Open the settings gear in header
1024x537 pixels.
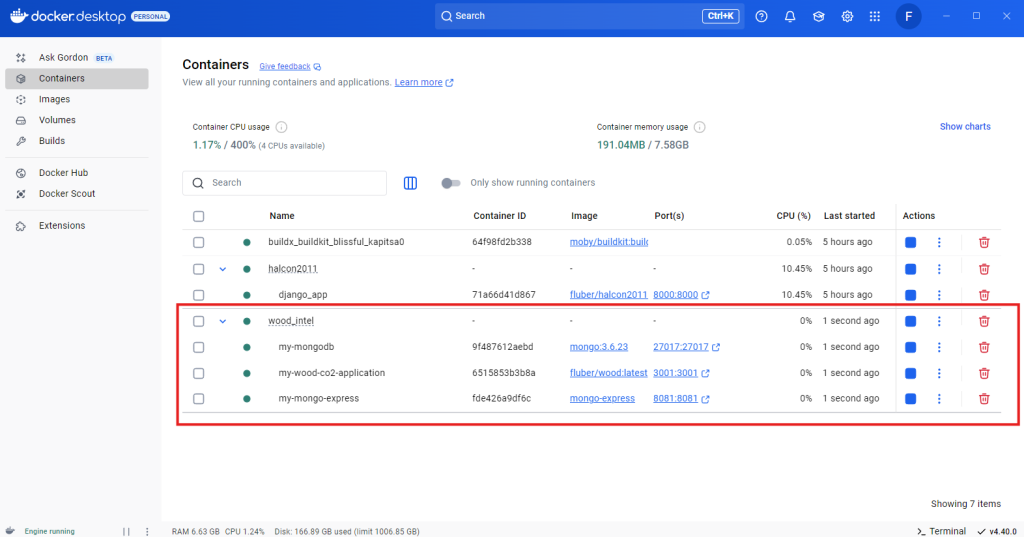point(847,16)
